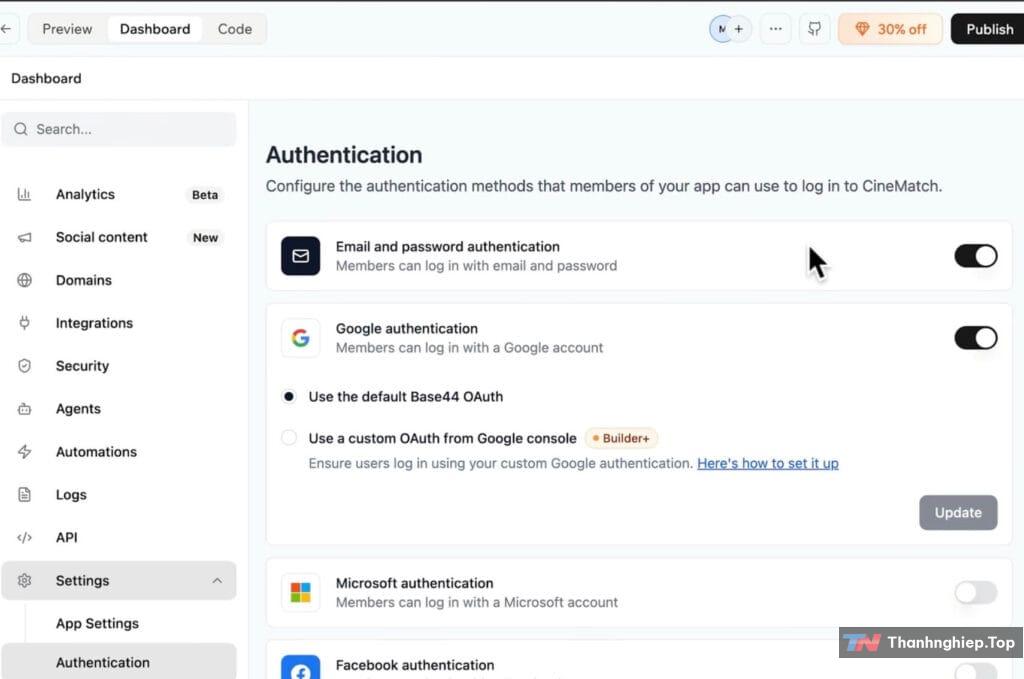
Task: Click the Domains globe icon
Action: [24, 280]
